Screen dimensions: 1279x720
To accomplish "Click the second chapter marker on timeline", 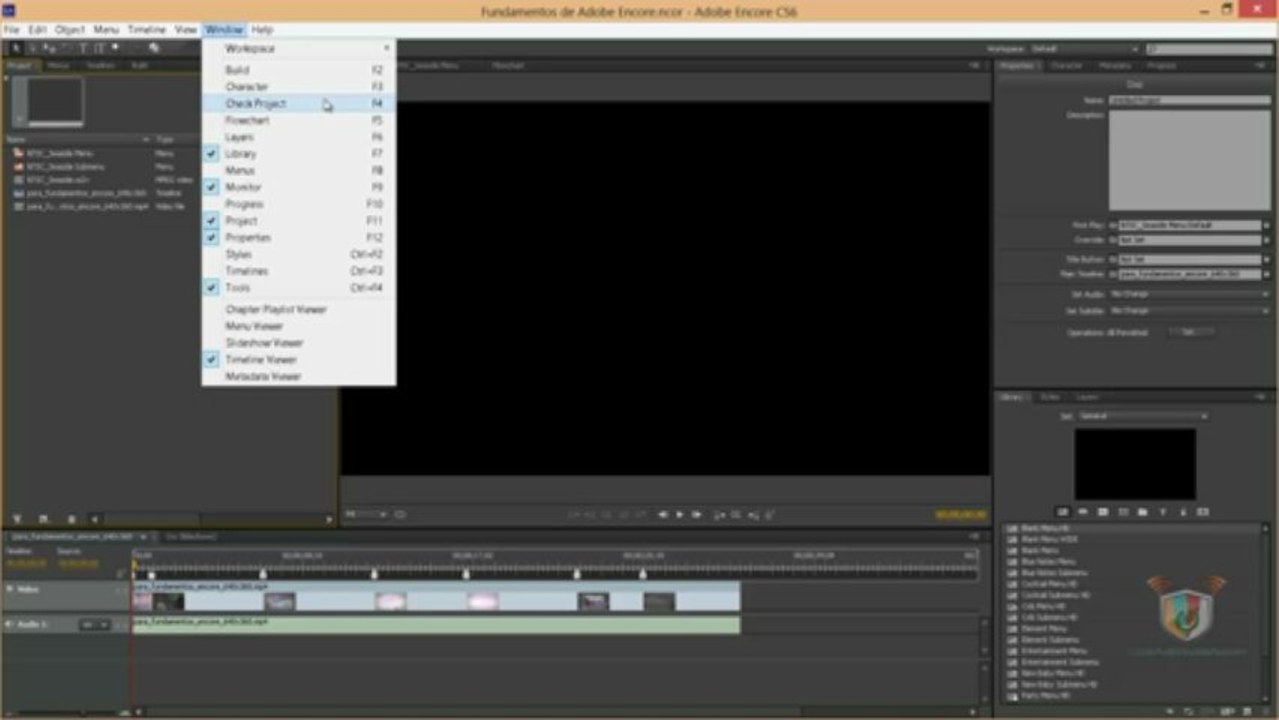I will (263, 574).
